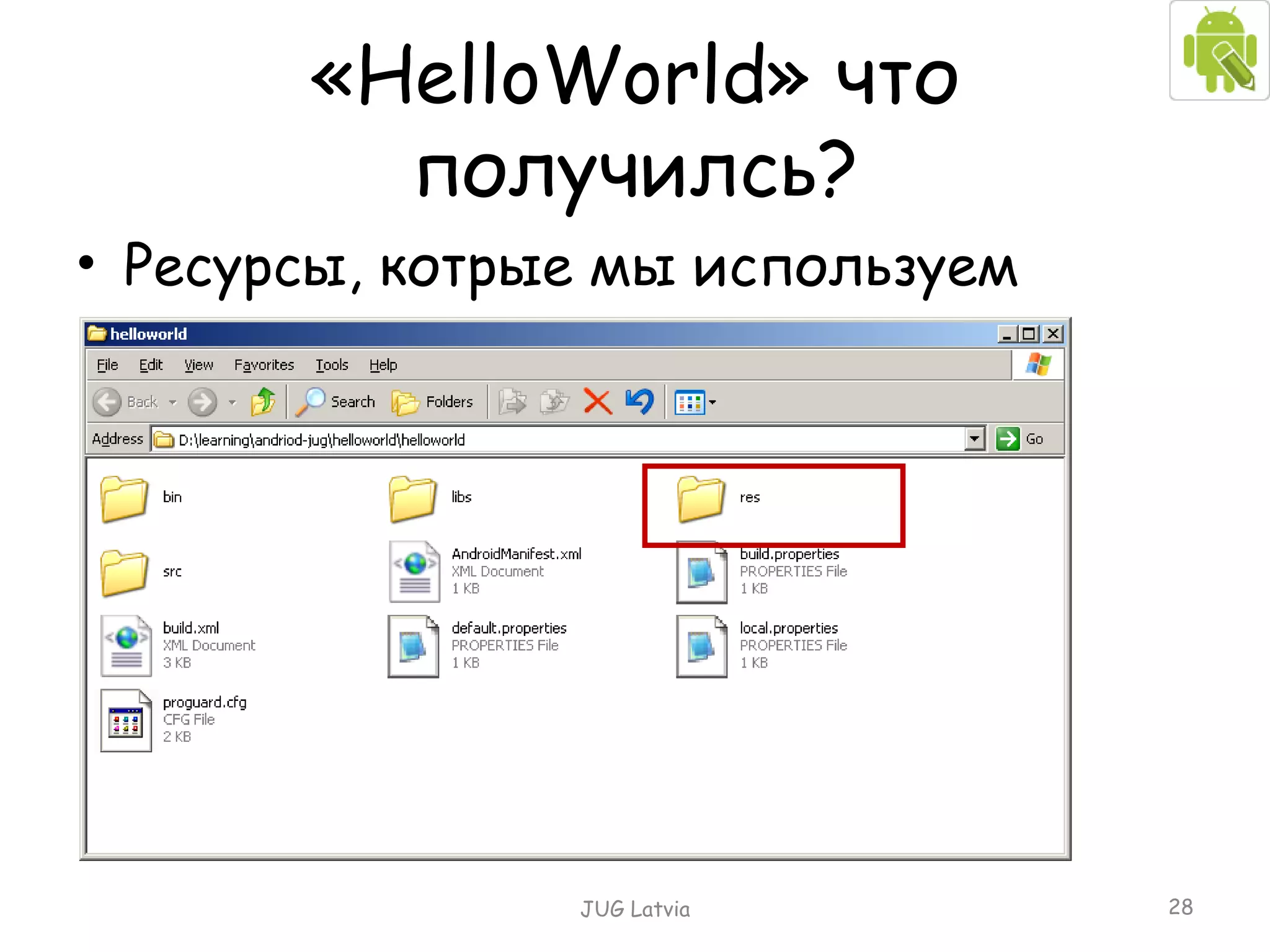Click the Views grid icon
The height and width of the screenshot is (952, 1270).
pos(690,402)
